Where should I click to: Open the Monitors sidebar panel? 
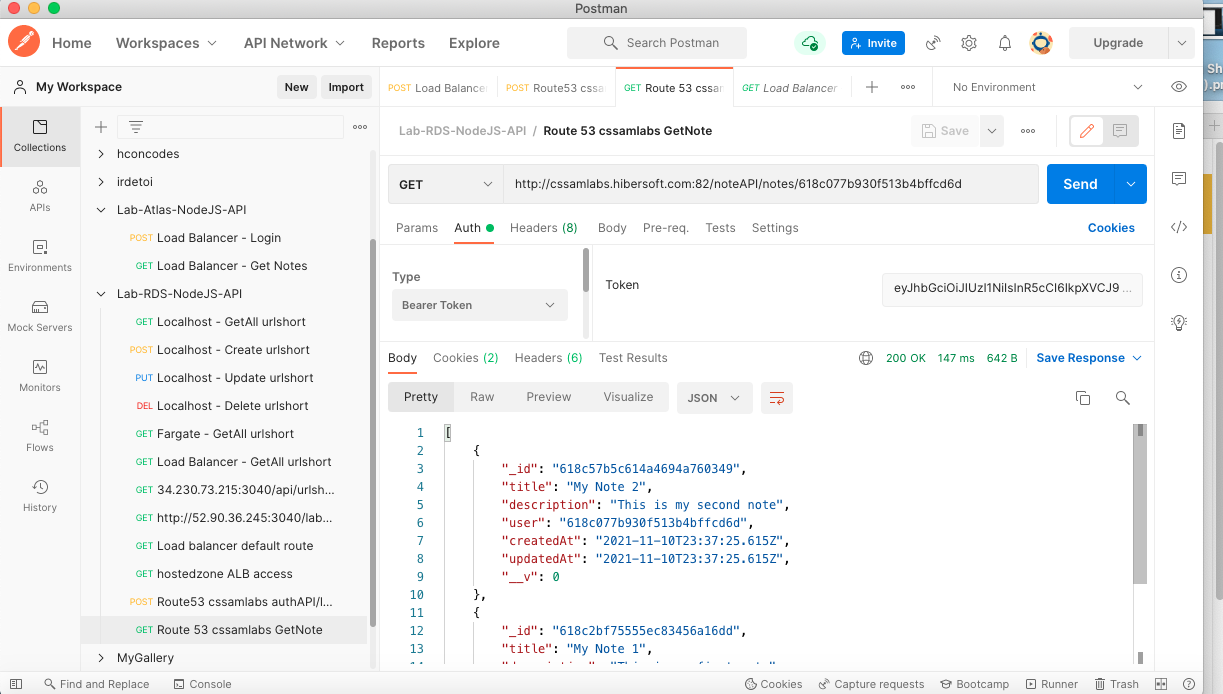[40, 376]
